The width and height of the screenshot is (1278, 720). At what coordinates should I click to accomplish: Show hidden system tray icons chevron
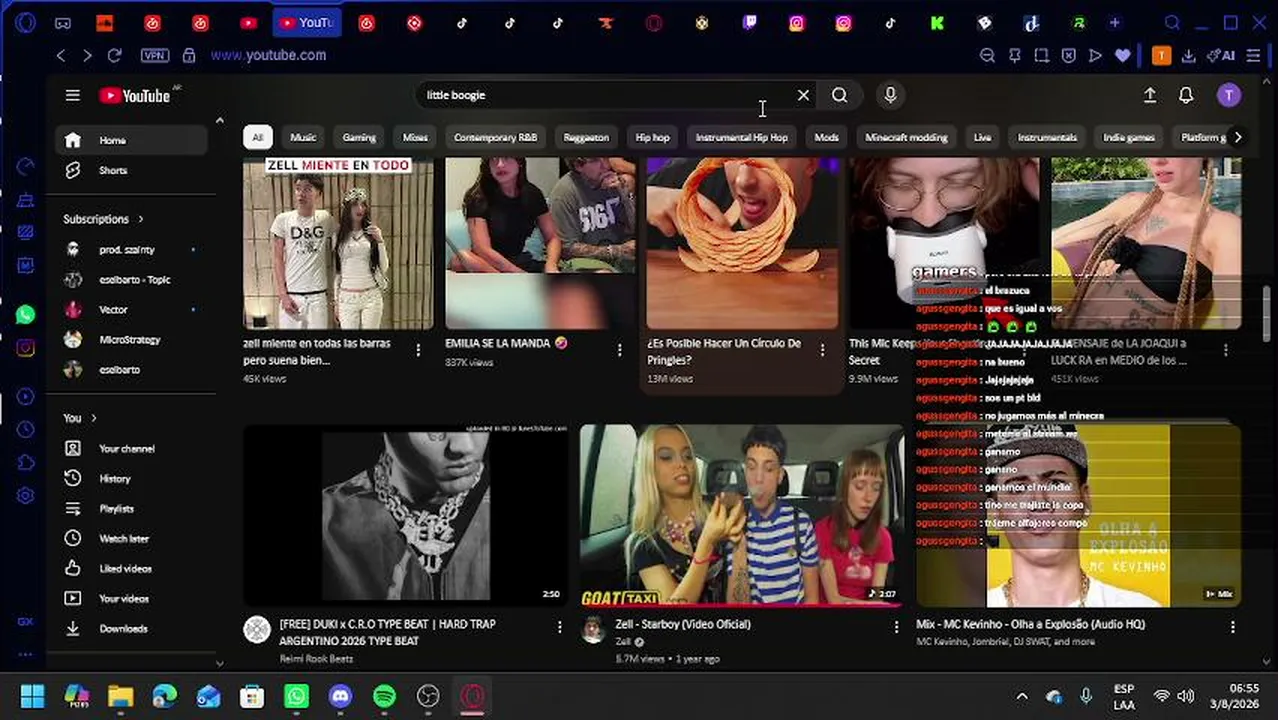point(1022,696)
